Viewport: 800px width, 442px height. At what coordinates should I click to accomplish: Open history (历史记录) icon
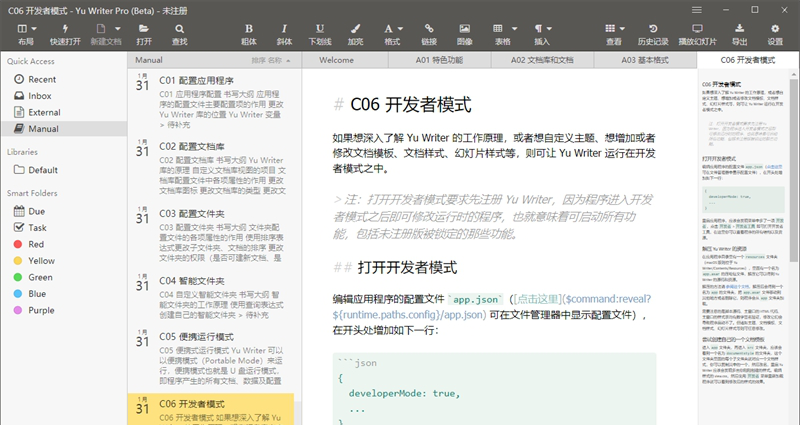653,29
